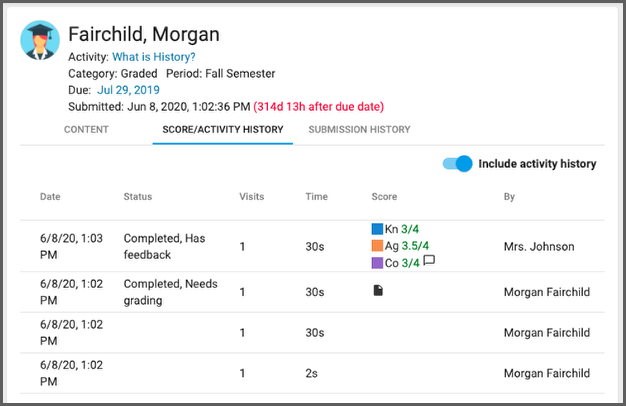Image resolution: width=626 pixels, height=406 pixels.
Task: Click the Date column header
Action: tap(50, 197)
